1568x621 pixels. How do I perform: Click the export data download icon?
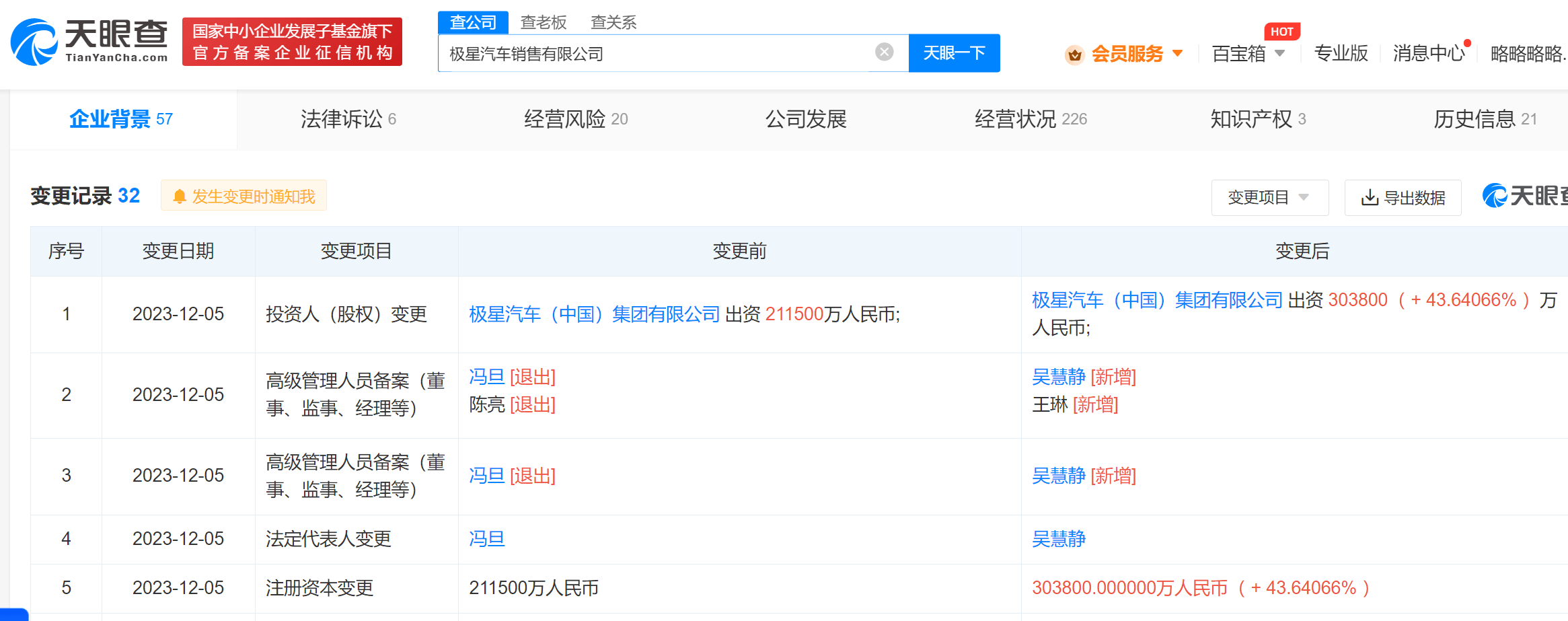coord(1369,198)
